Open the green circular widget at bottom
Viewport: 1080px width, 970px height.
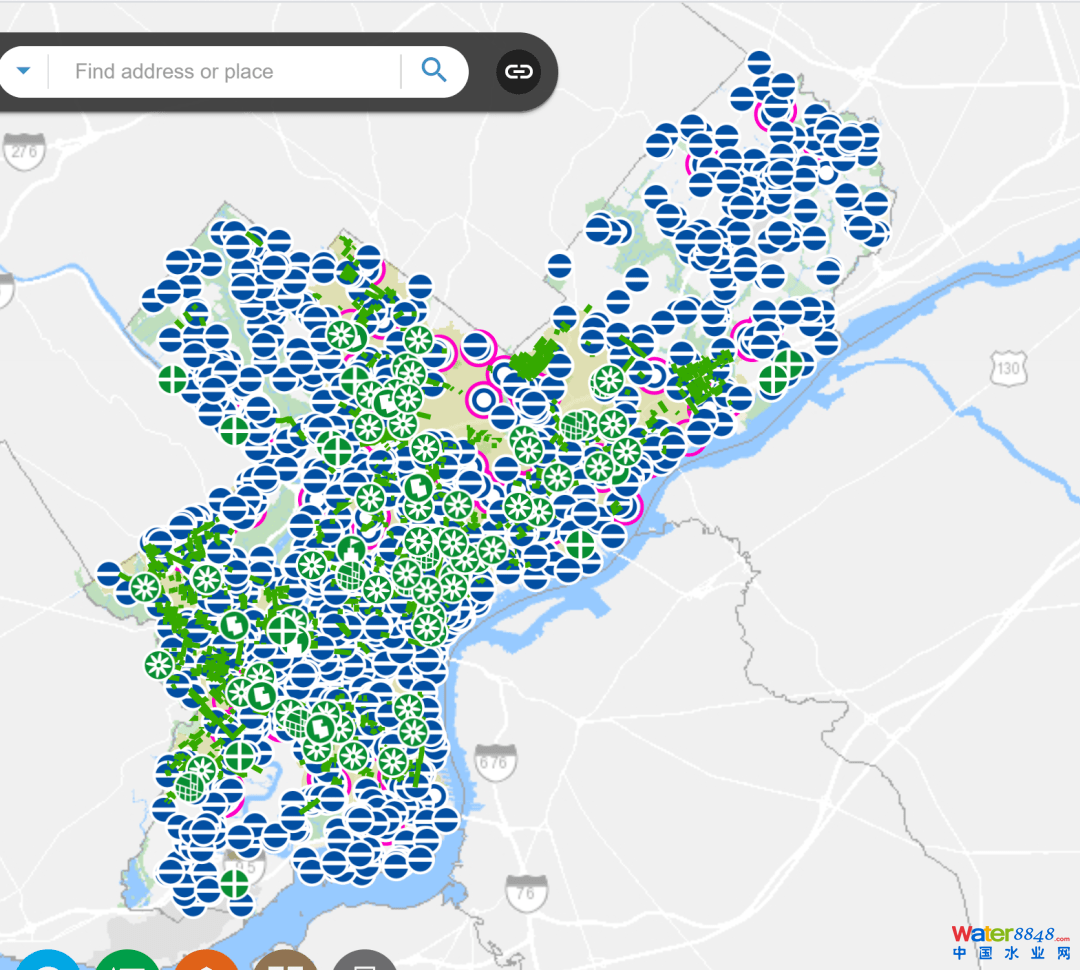[127, 963]
